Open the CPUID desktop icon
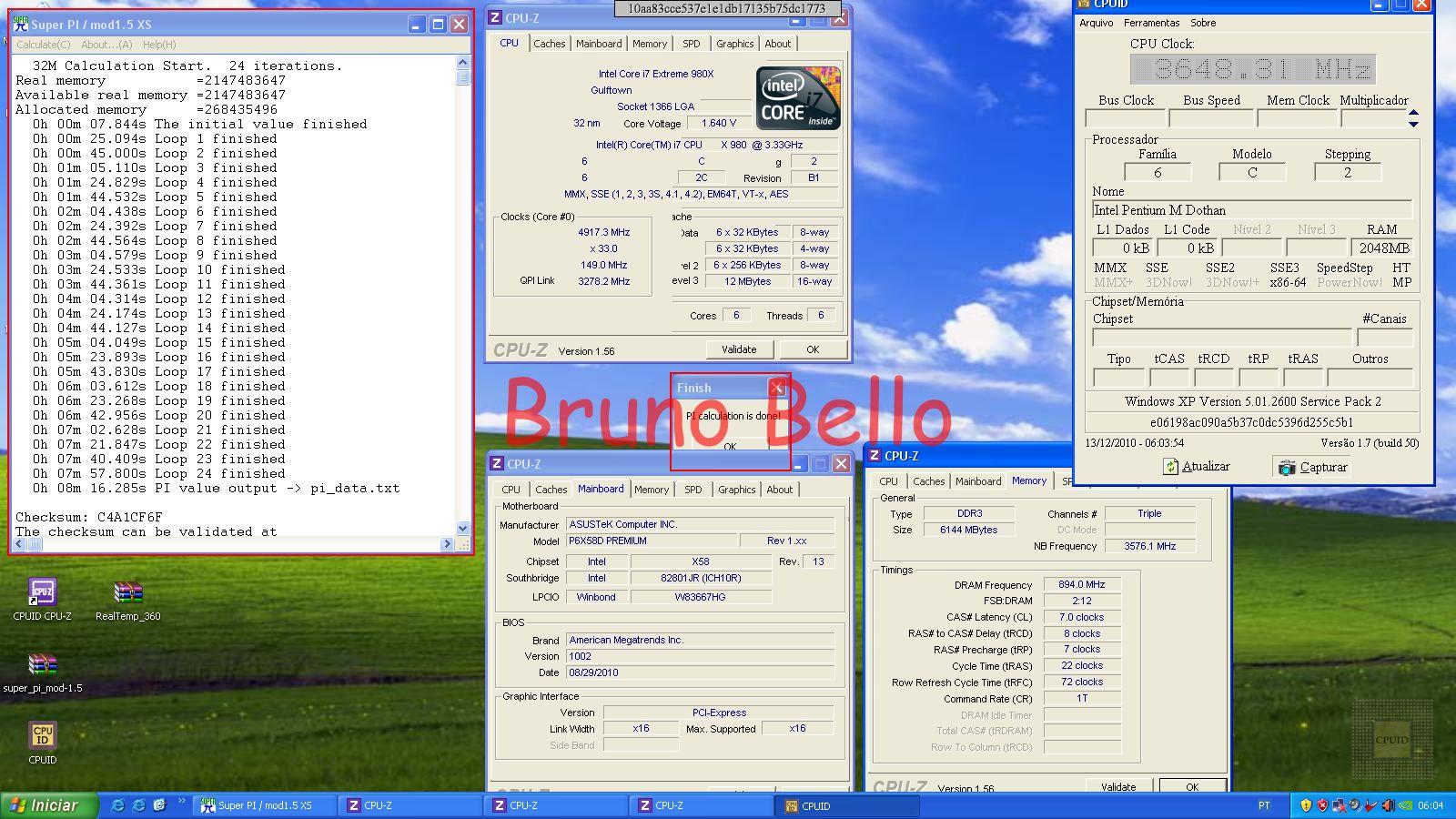The width and height of the screenshot is (1456, 819). pos(42,735)
